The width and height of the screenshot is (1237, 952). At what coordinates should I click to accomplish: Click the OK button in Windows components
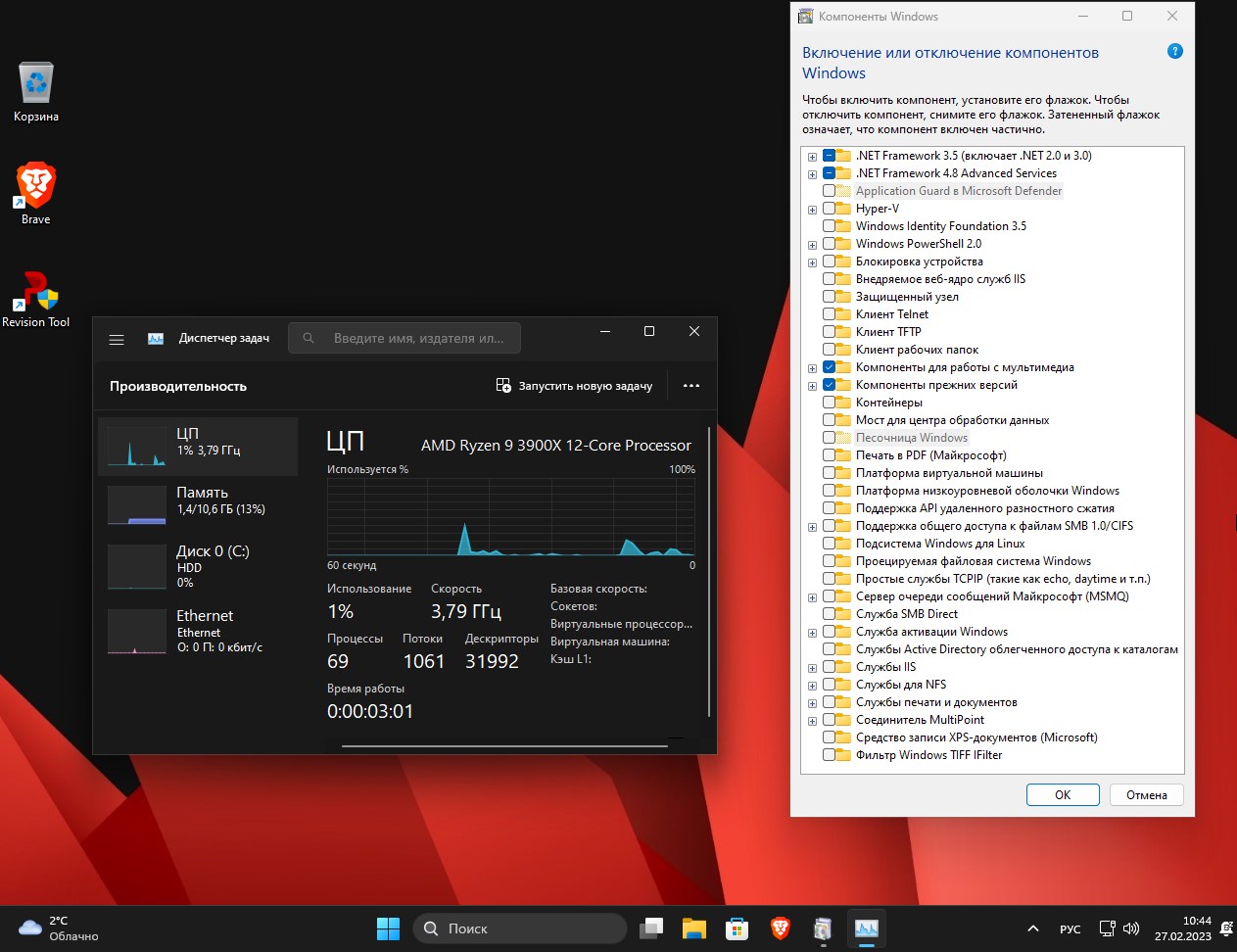(x=1062, y=795)
